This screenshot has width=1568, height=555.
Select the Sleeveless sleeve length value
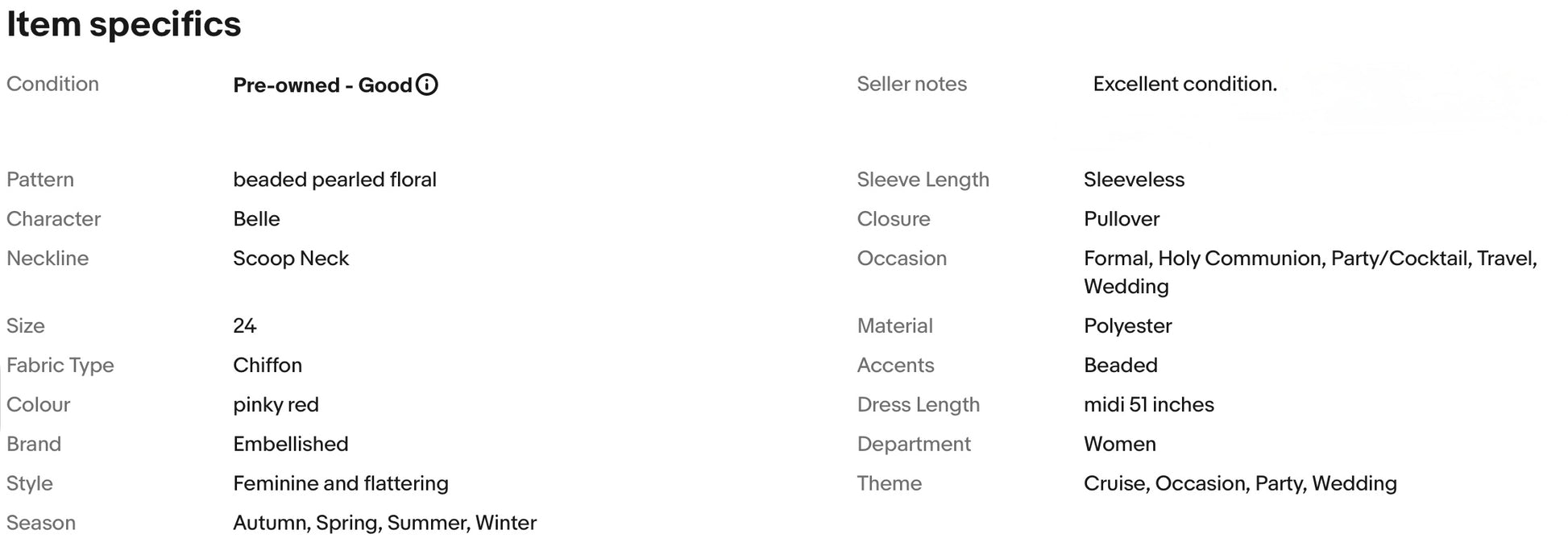pyautogui.click(x=1134, y=180)
